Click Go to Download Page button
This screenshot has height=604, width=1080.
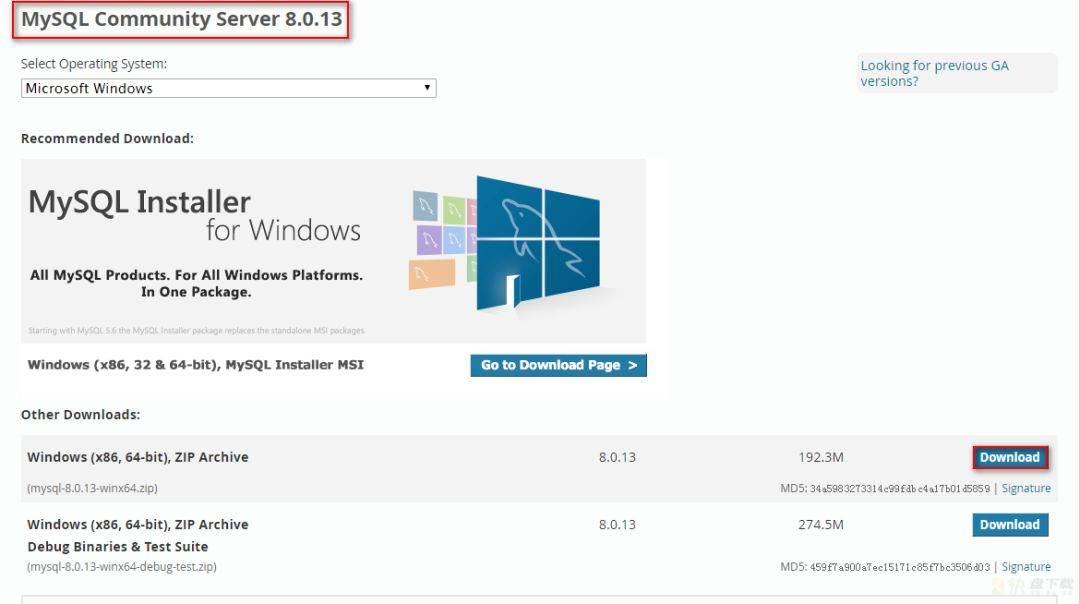click(x=558, y=365)
